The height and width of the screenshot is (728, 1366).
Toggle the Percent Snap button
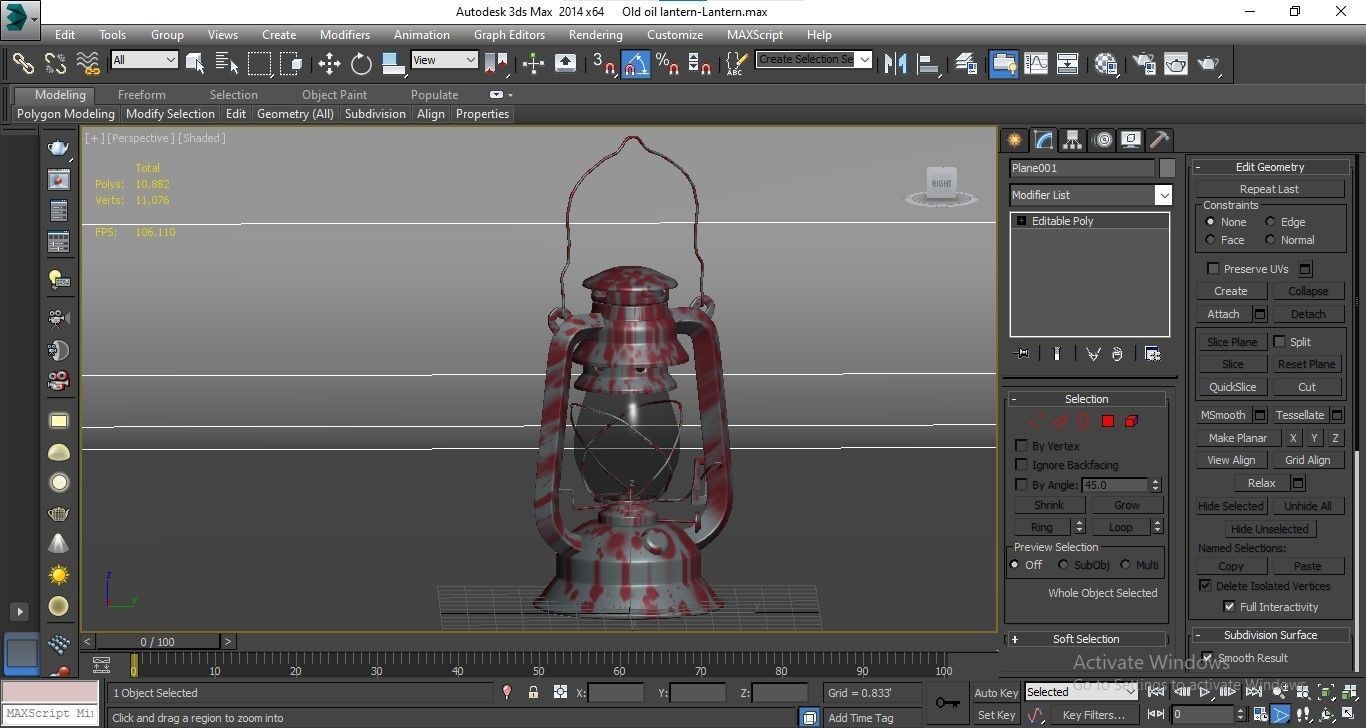(668, 64)
